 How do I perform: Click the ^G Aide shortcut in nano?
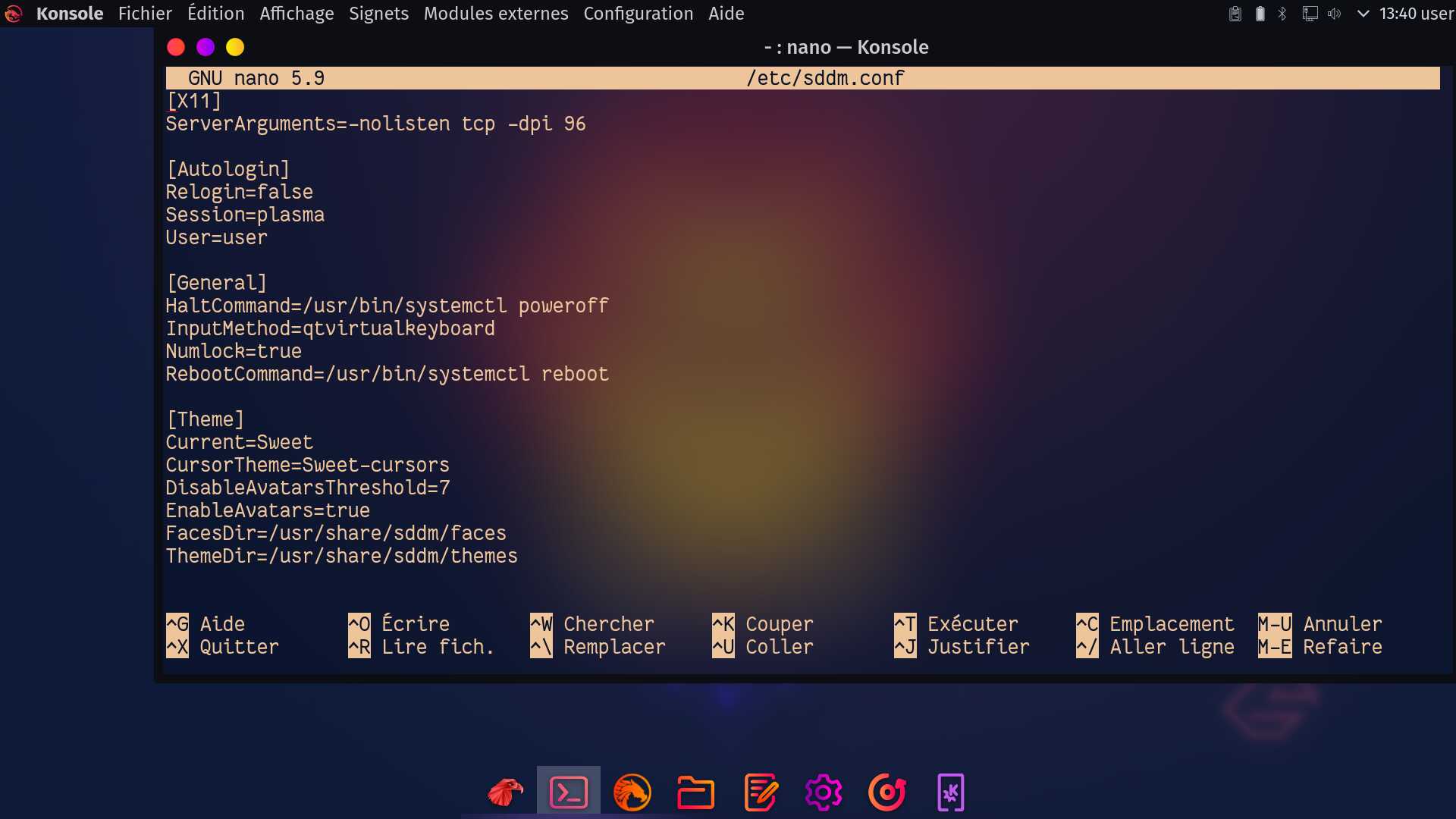click(x=206, y=624)
